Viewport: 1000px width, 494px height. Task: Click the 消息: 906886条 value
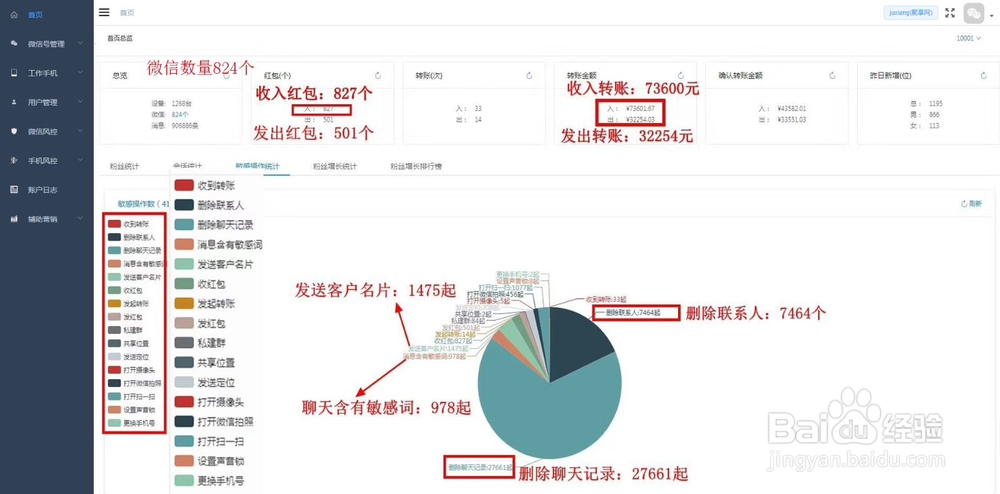(x=177, y=126)
